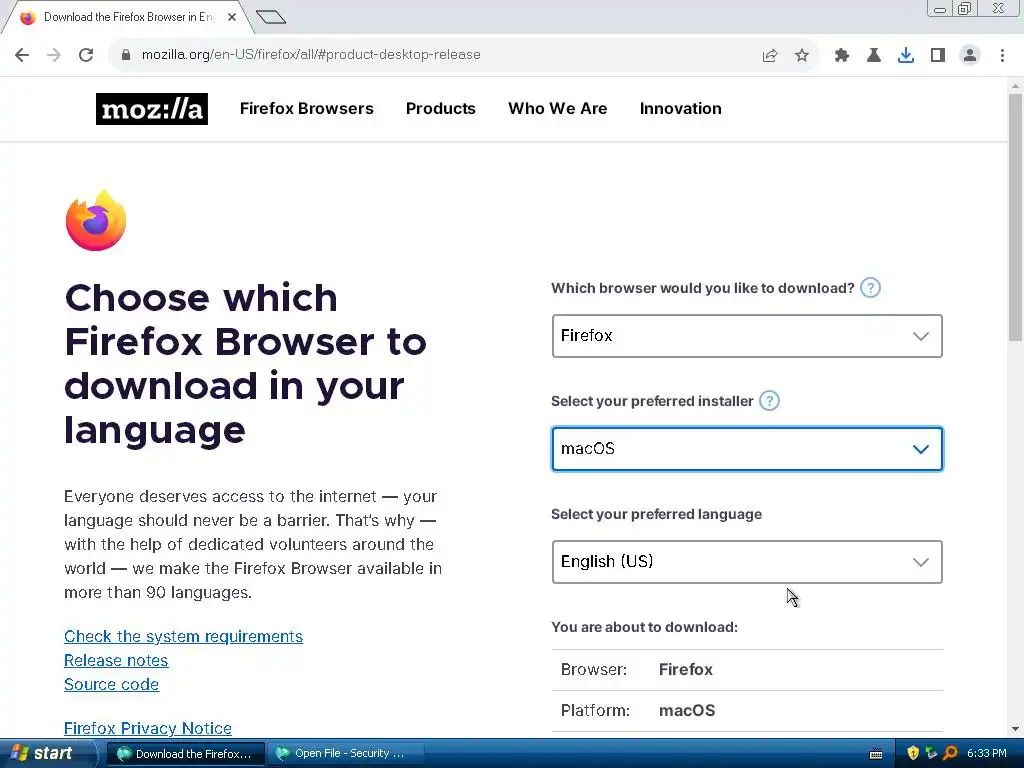Click the page vertical scrollbar thumb
Screen dimensions: 1024x768
pyautogui.click(x=1015, y=217)
